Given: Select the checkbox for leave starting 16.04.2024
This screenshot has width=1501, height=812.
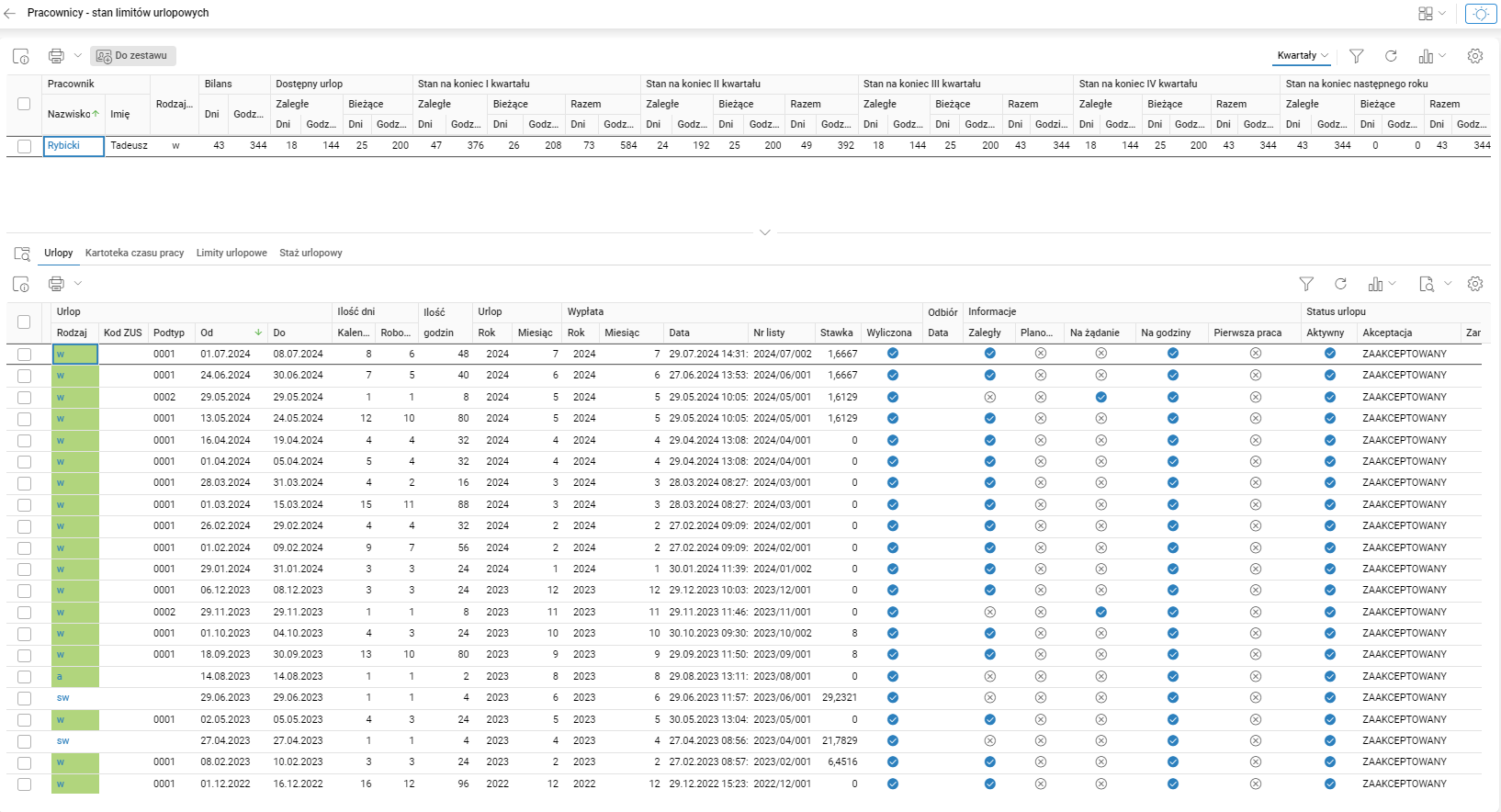Looking at the screenshot, I should pos(24,441).
